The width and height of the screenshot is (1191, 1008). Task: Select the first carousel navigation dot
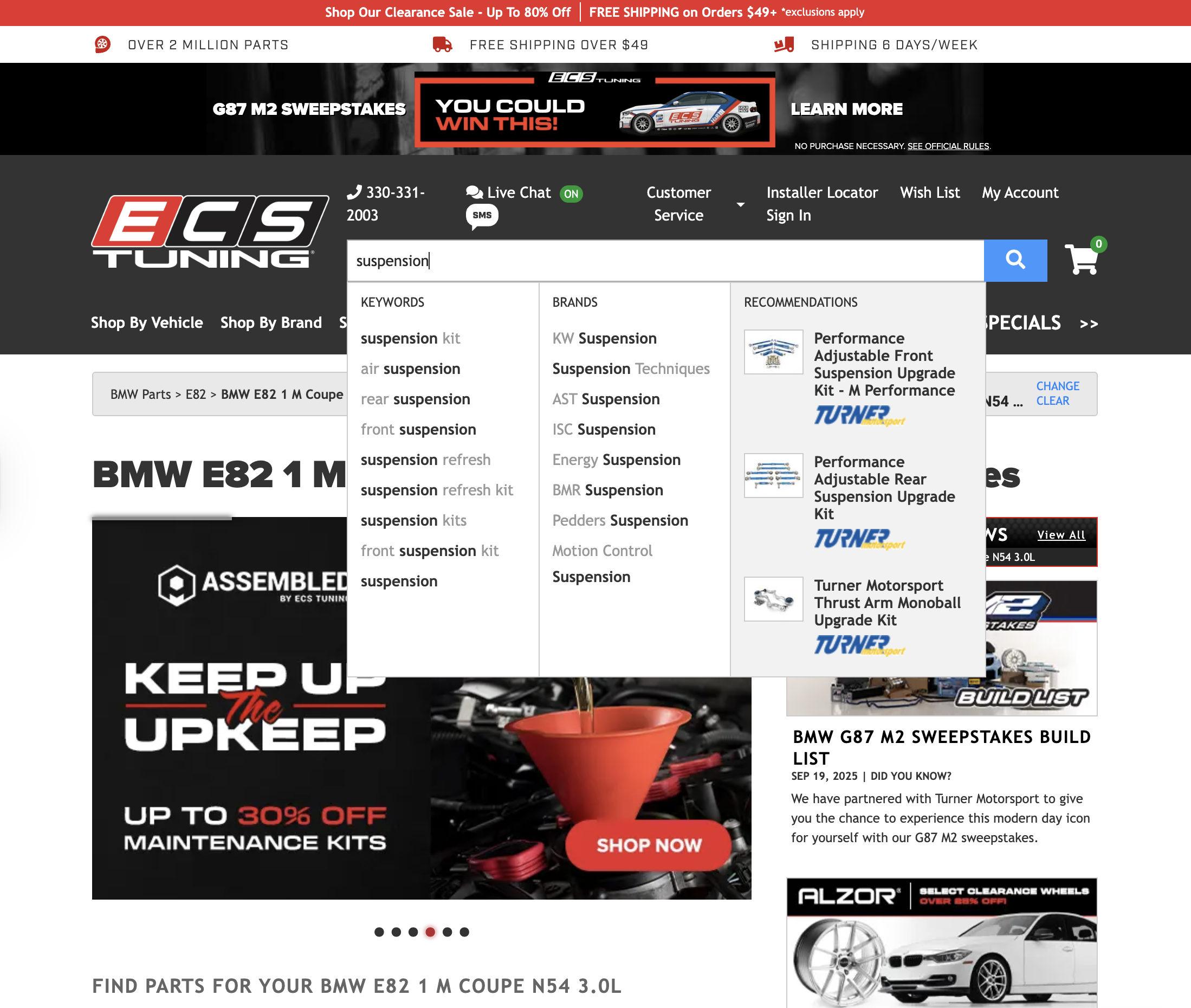tap(379, 932)
